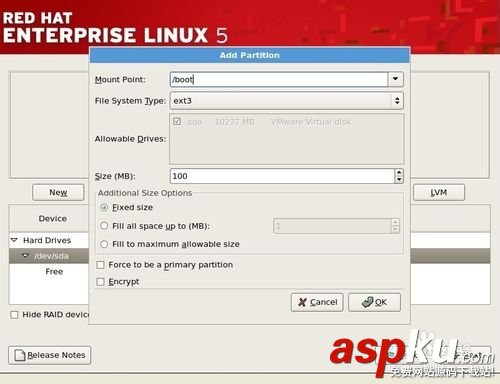Click the LVM button
The image size is (500, 384).
coord(439,192)
